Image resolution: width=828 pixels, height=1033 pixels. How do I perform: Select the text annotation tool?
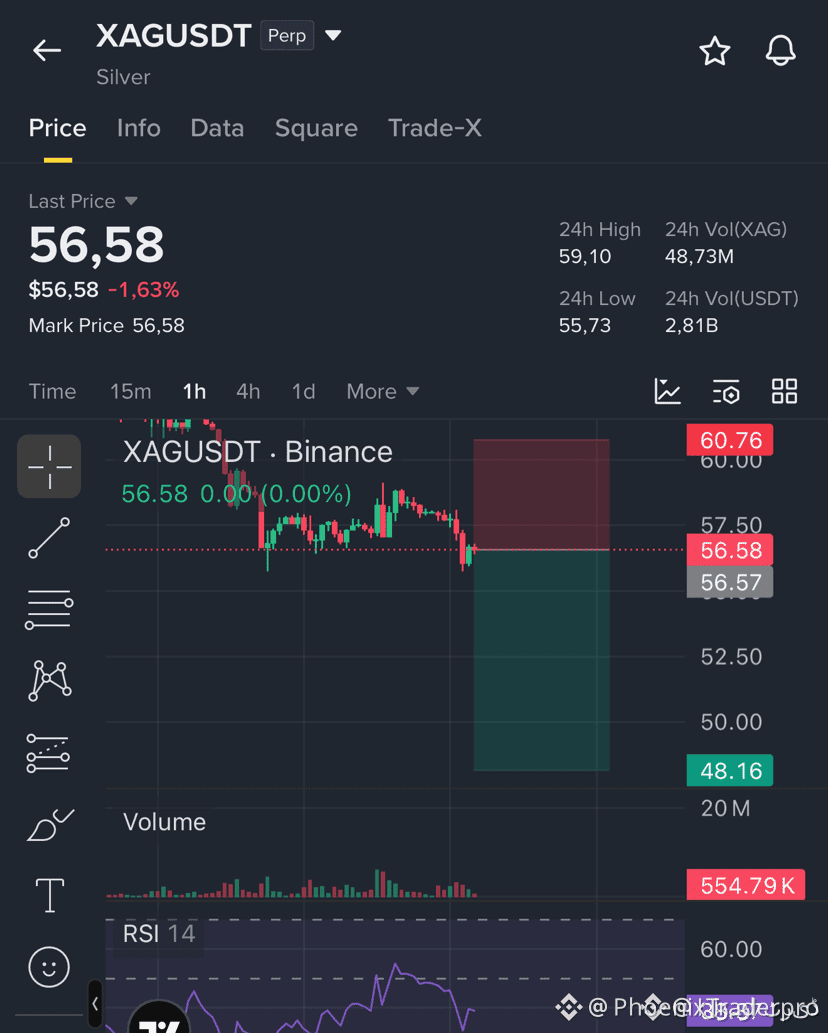click(49, 895)
